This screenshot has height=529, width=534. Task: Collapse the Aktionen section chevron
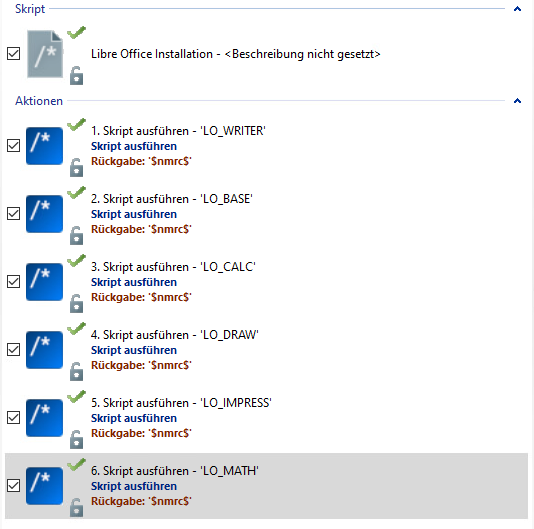(517, 100)
